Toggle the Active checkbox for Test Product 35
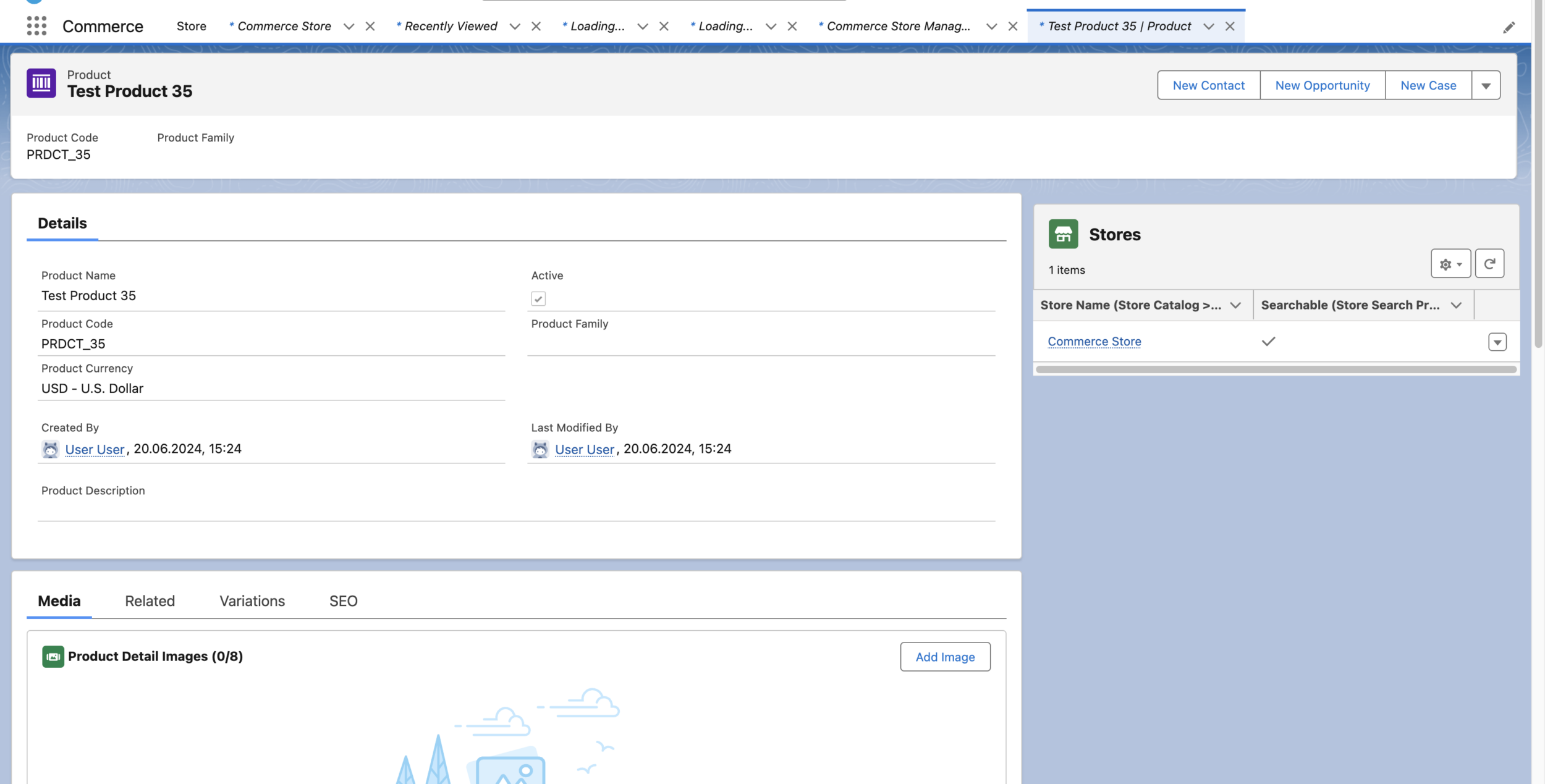Screen dimensions: 1545x784 539,298
